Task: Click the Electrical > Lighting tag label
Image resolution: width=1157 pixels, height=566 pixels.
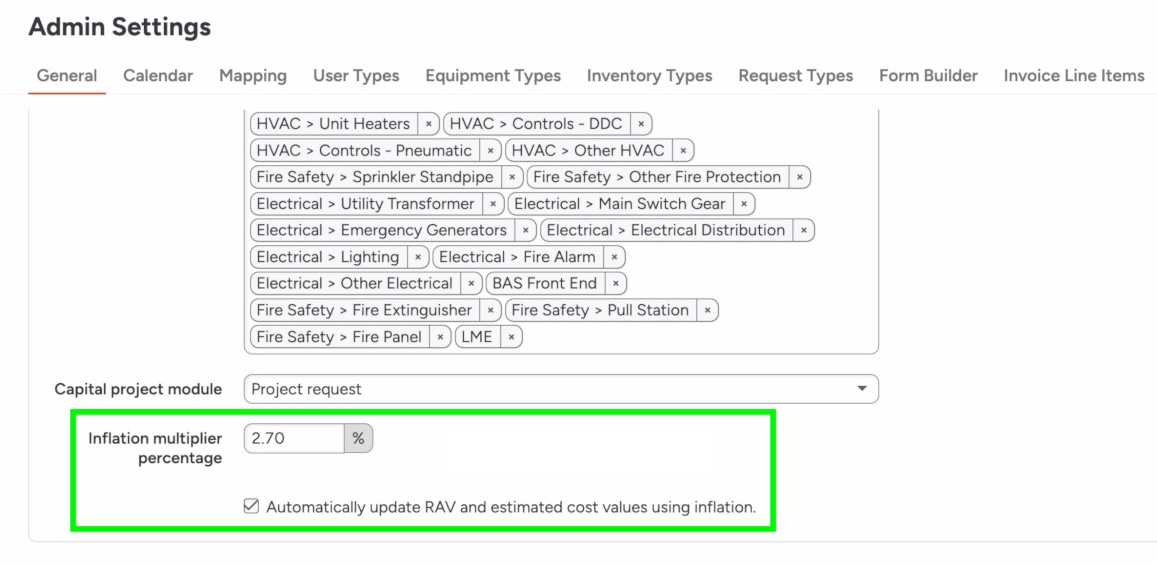Action: 328,257
